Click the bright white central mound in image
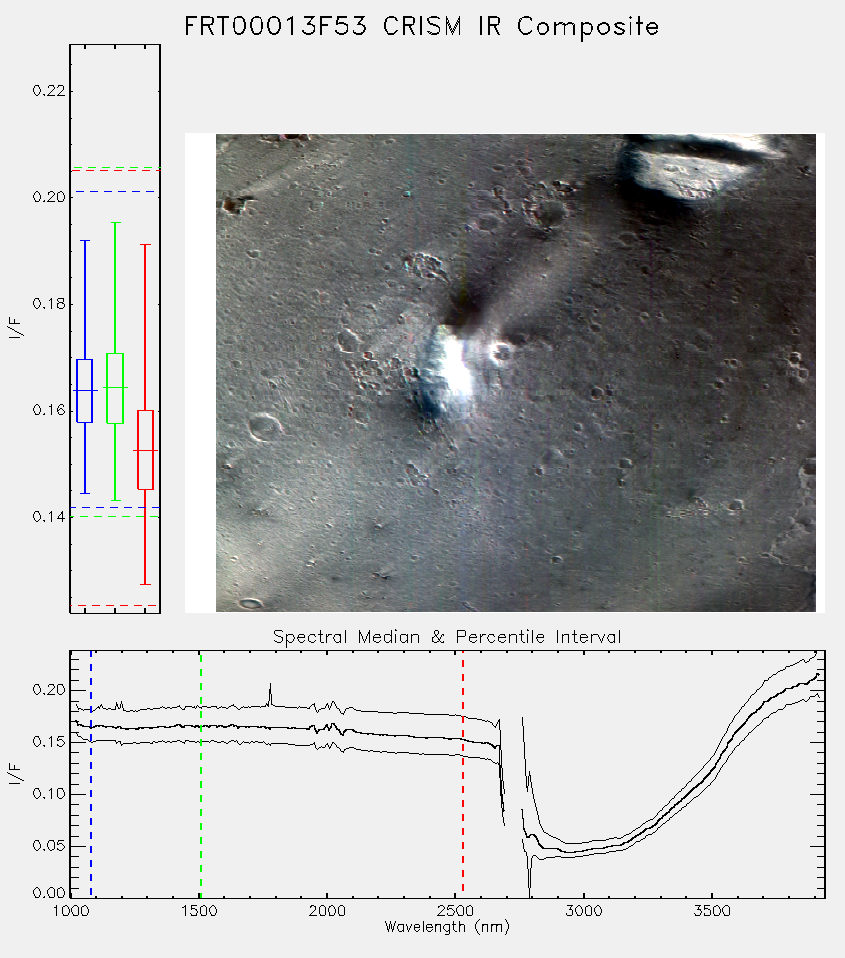This screenshot has width=845, height=958. [455, 367]
